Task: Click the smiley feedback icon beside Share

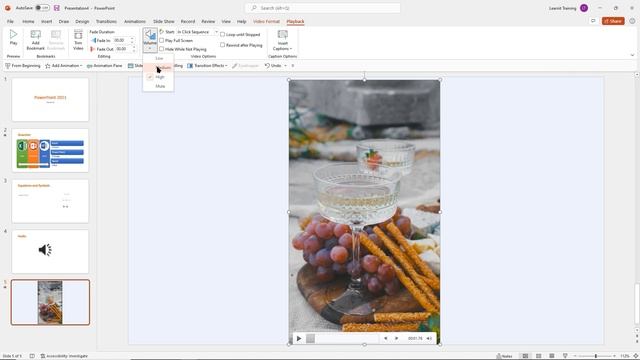Action: tap(632, 21)
